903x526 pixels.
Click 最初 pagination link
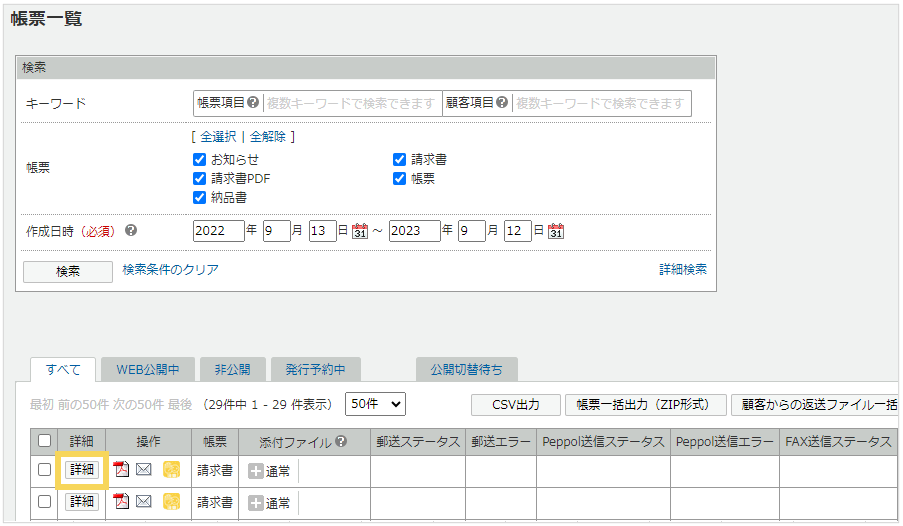click(x=41, y=404)
